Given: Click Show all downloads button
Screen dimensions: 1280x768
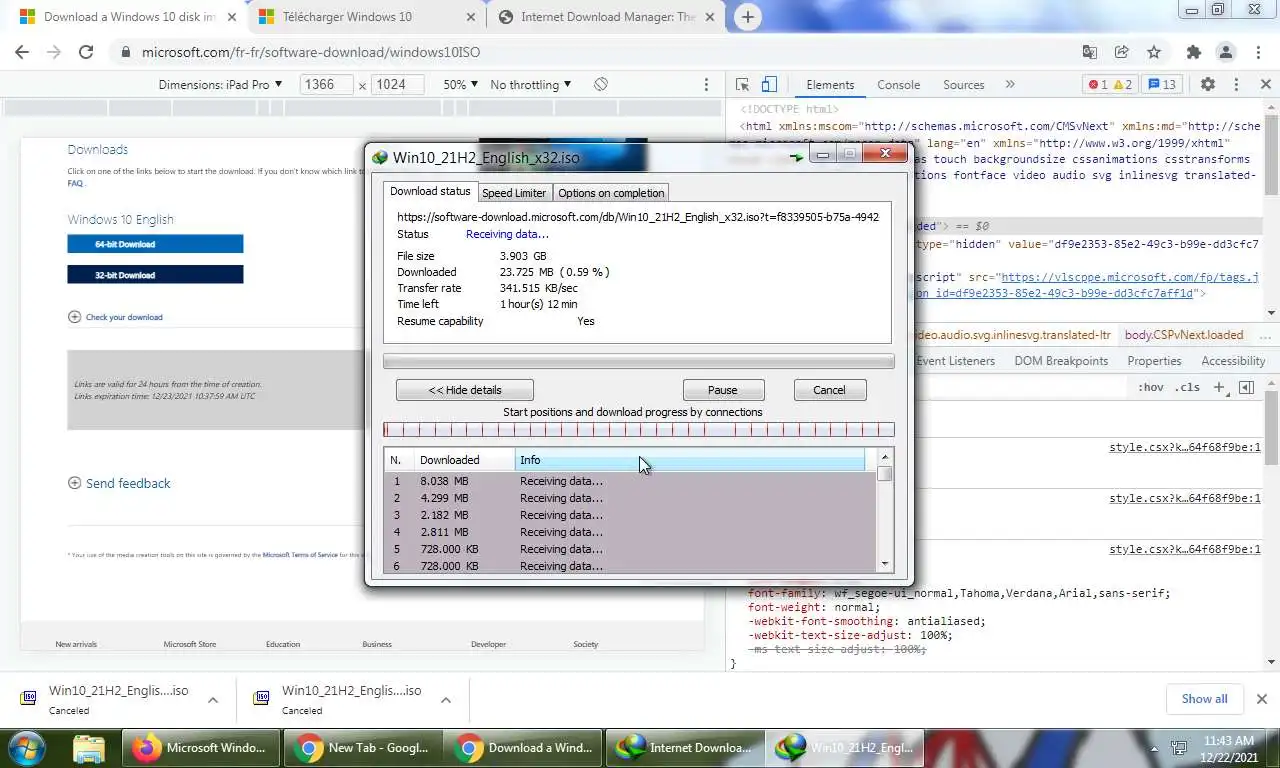Looking at the screenshot, I should (x=1204, y=699).
